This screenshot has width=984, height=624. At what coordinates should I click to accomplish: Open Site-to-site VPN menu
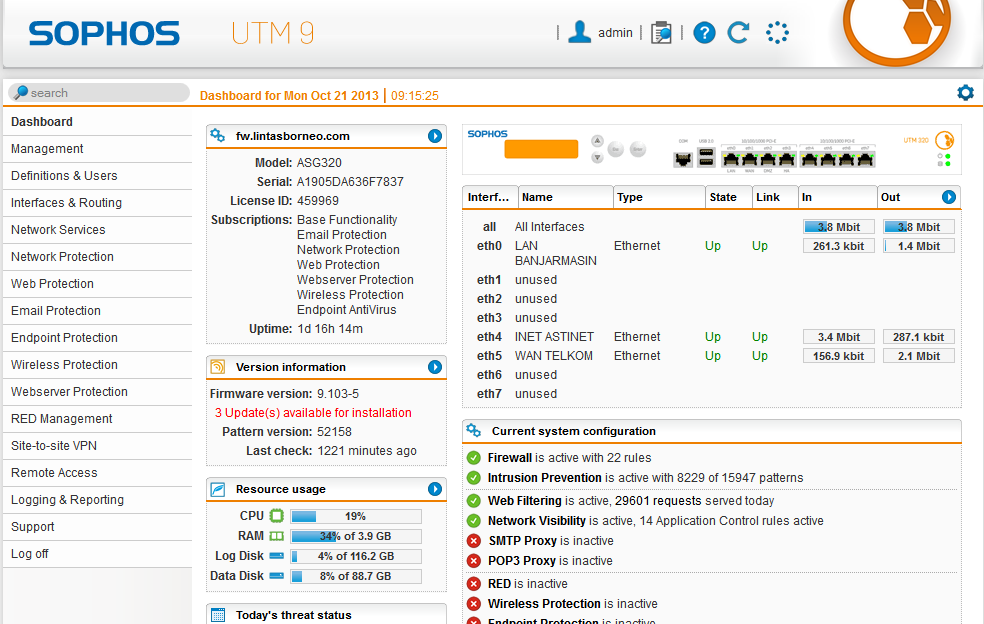[x=97, y=446]
